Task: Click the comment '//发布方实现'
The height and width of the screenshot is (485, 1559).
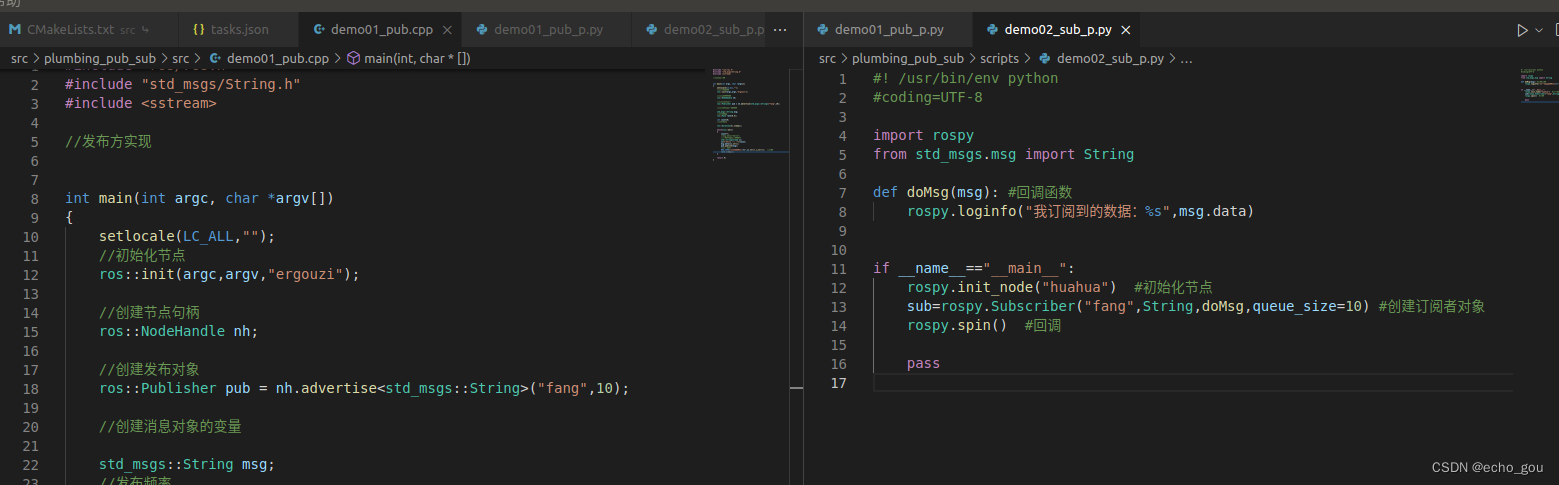Action: click(108, 141)
